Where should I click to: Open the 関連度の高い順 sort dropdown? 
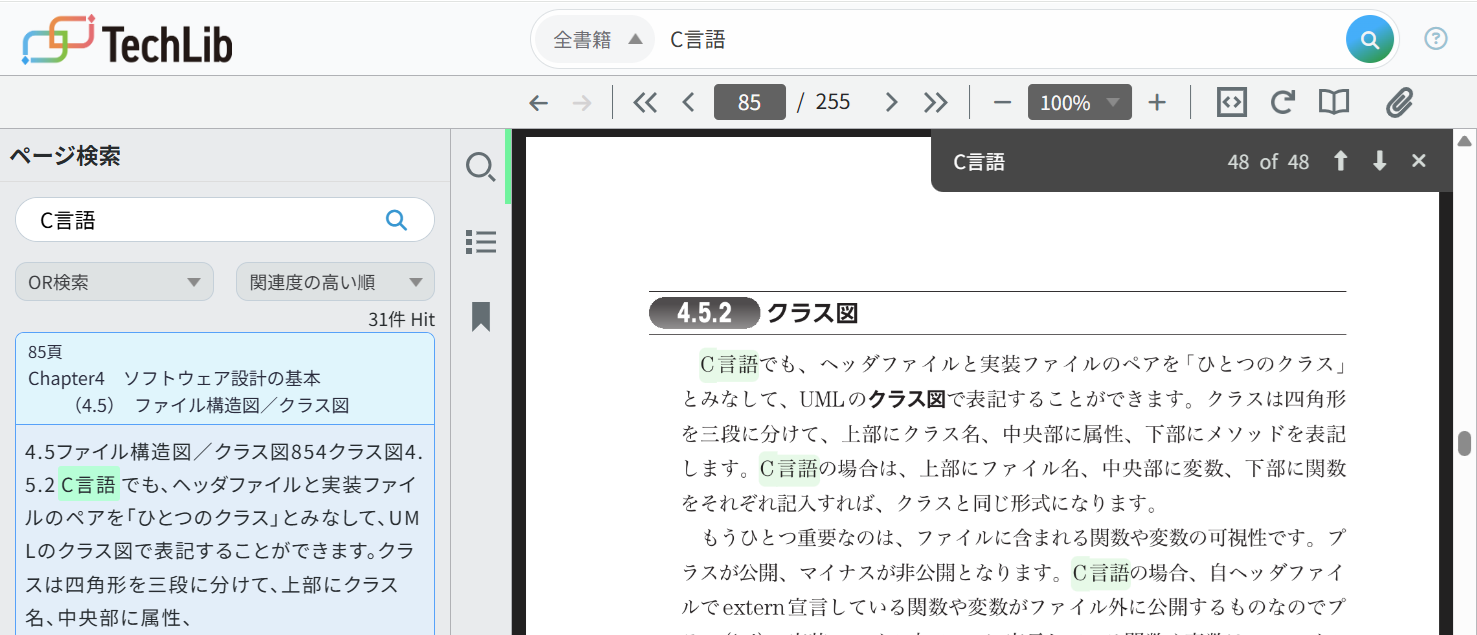tap(335, 281)
